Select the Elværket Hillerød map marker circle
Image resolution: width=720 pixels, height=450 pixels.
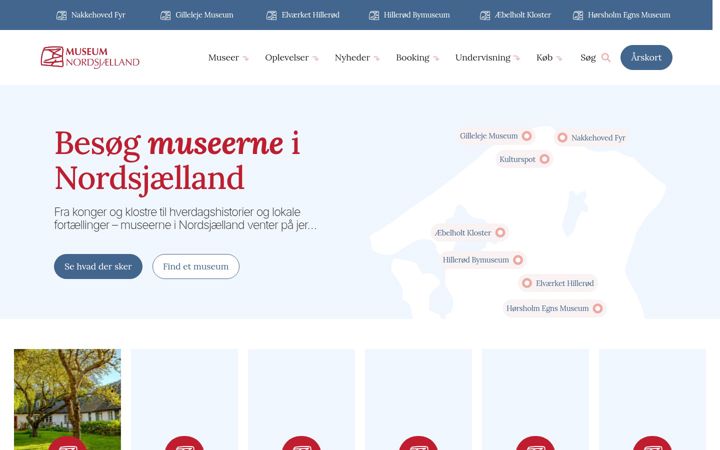pos(527,283)
